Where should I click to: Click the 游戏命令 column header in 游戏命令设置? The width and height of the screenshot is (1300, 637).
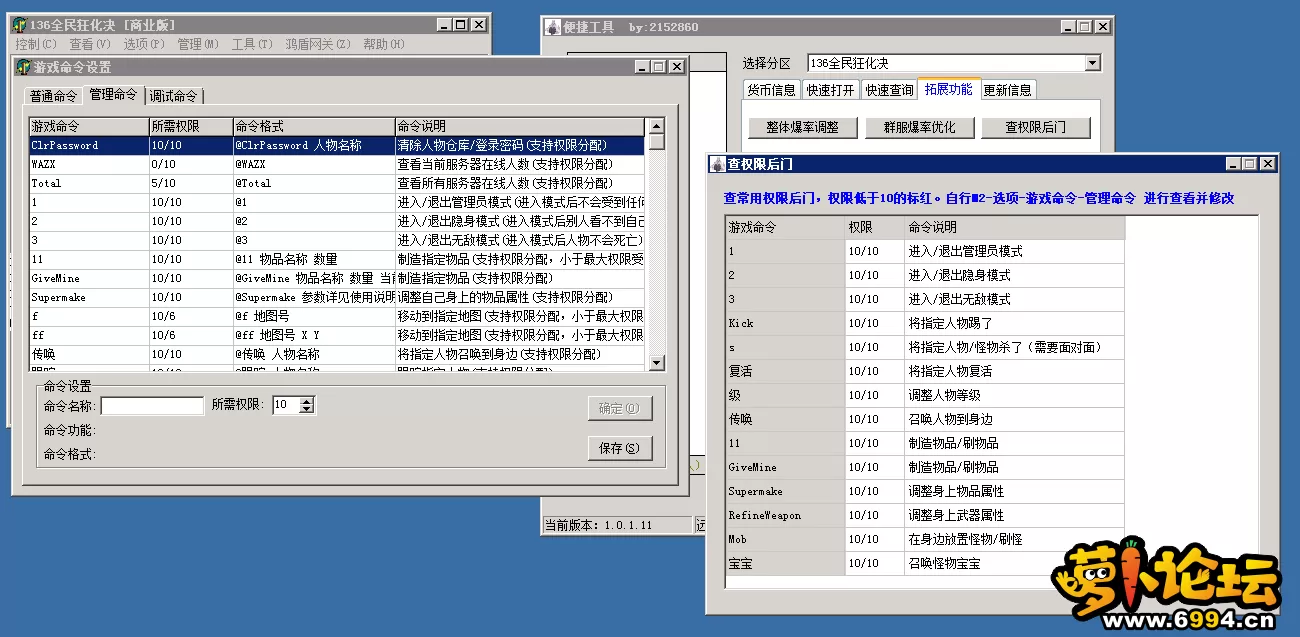click(88, 127)
